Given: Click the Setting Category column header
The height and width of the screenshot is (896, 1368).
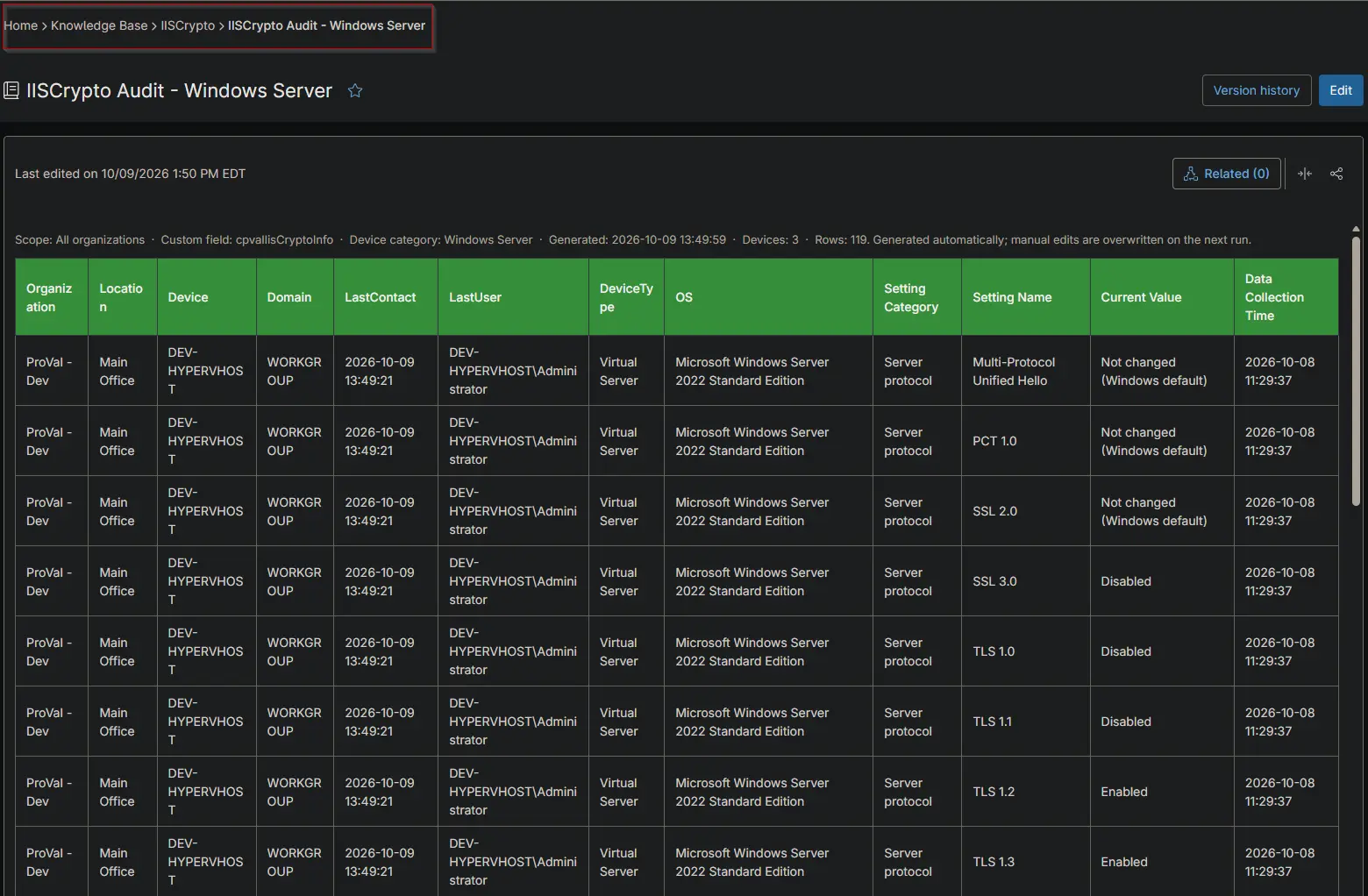Looking at the screenshot, I should pos(917,297).
